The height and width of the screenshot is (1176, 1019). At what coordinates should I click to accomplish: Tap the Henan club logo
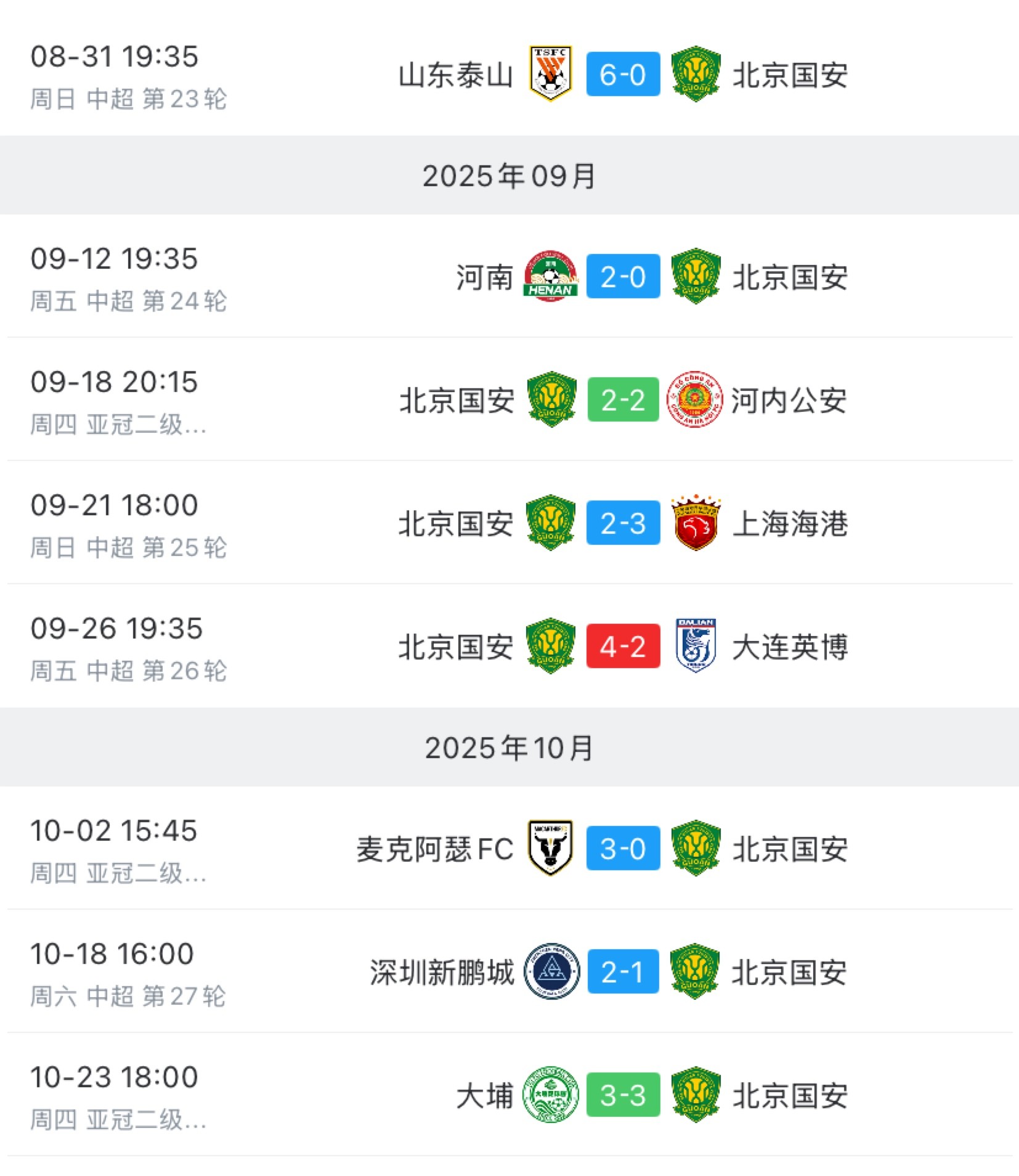[x=551, y=276]
